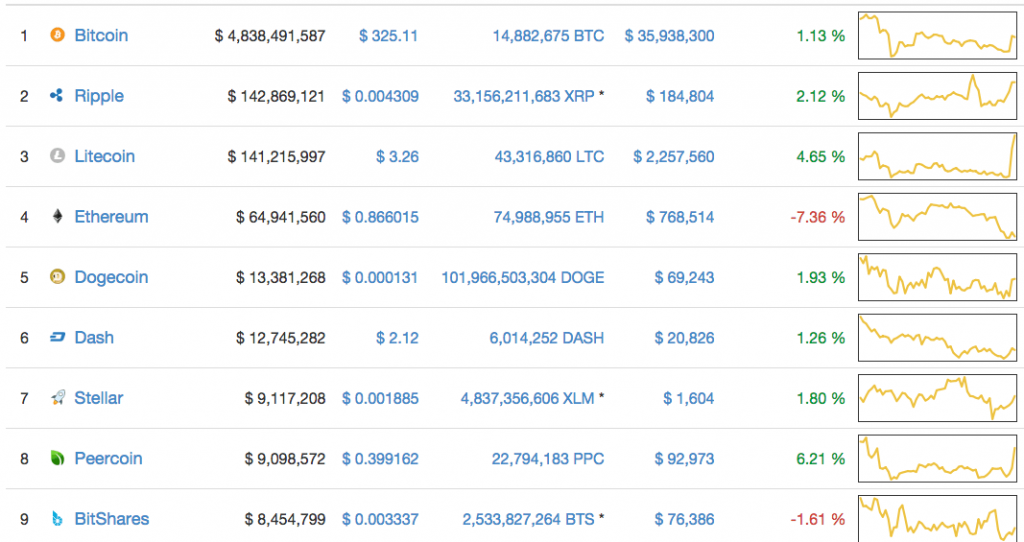Select Litecoin change 4.65 %

[821, 157]
